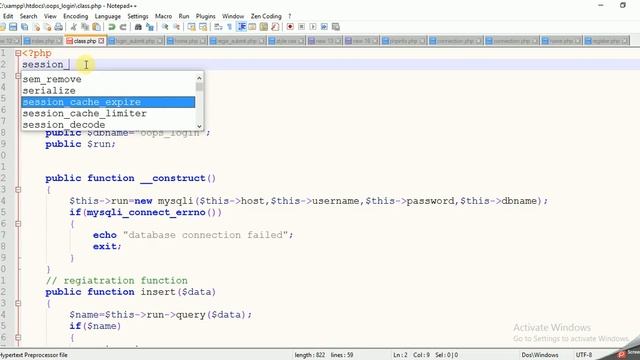The height and width of the screenshot is (360, 640).
Task: Collapse the fold marker at the <?php line
Action: [x=18, y=53]
